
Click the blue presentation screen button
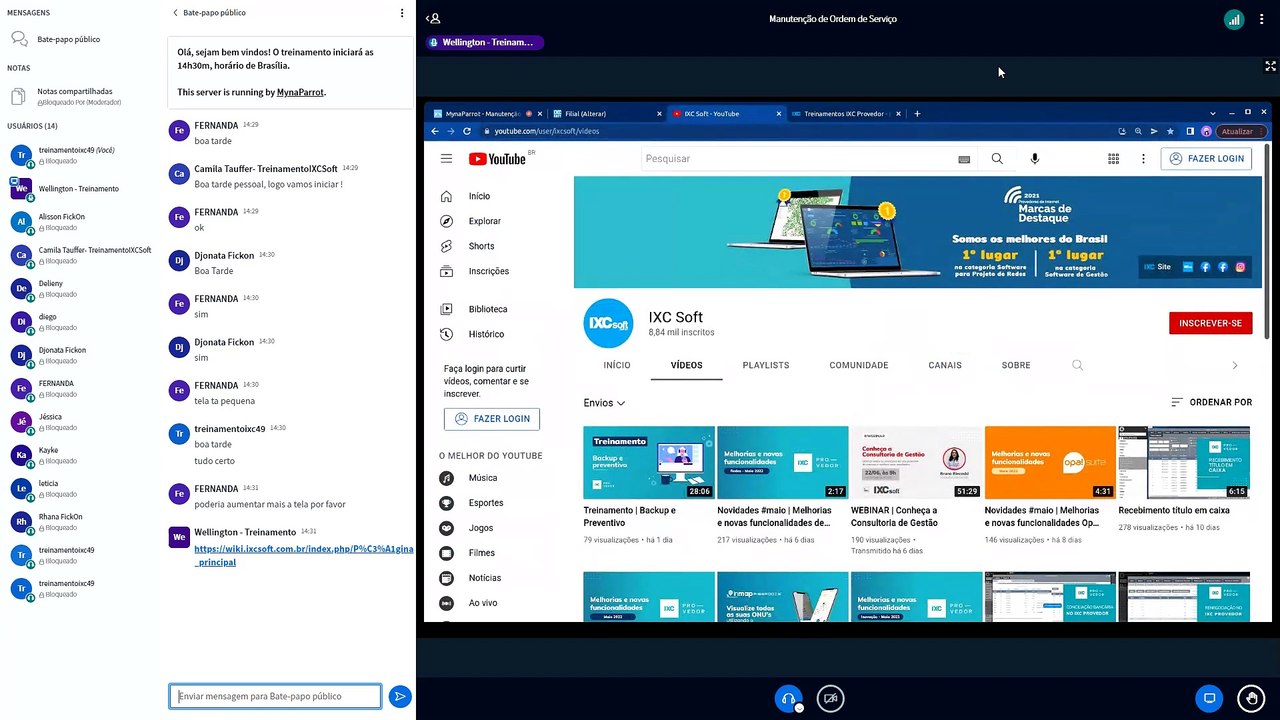(1209, 698)
